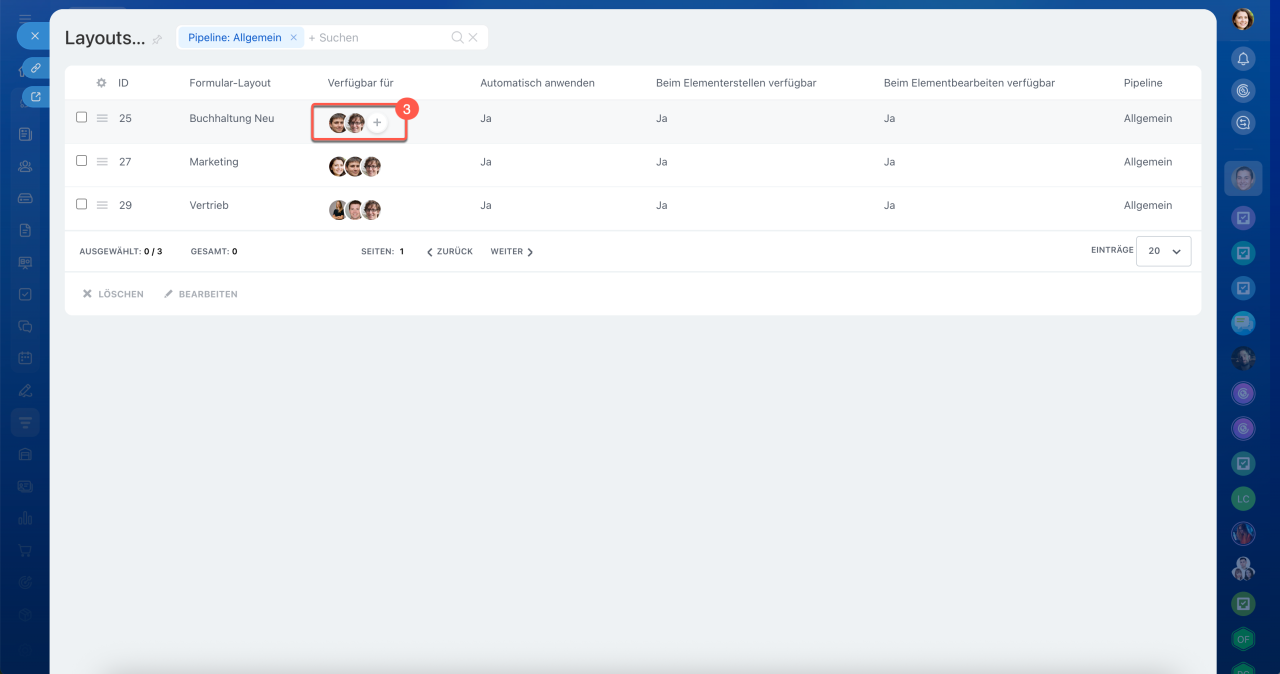Go to next page with Weiter
This screenshot has height=674, width=1280.
pos(512,252)
